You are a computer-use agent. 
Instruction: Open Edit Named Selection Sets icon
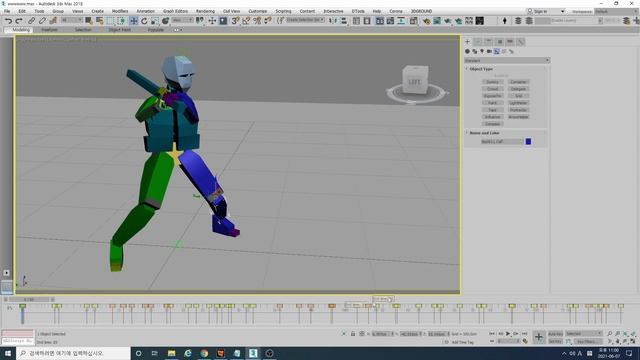(280, 21)
